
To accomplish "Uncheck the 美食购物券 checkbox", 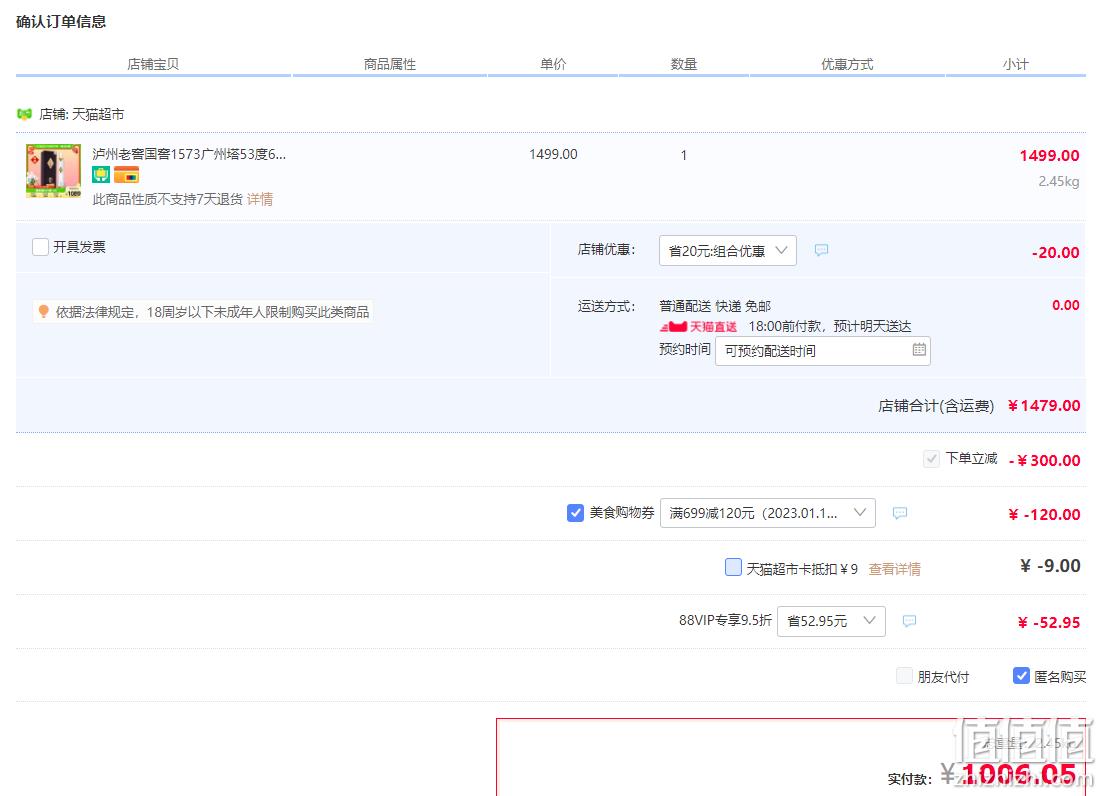I will click(575, 513).
